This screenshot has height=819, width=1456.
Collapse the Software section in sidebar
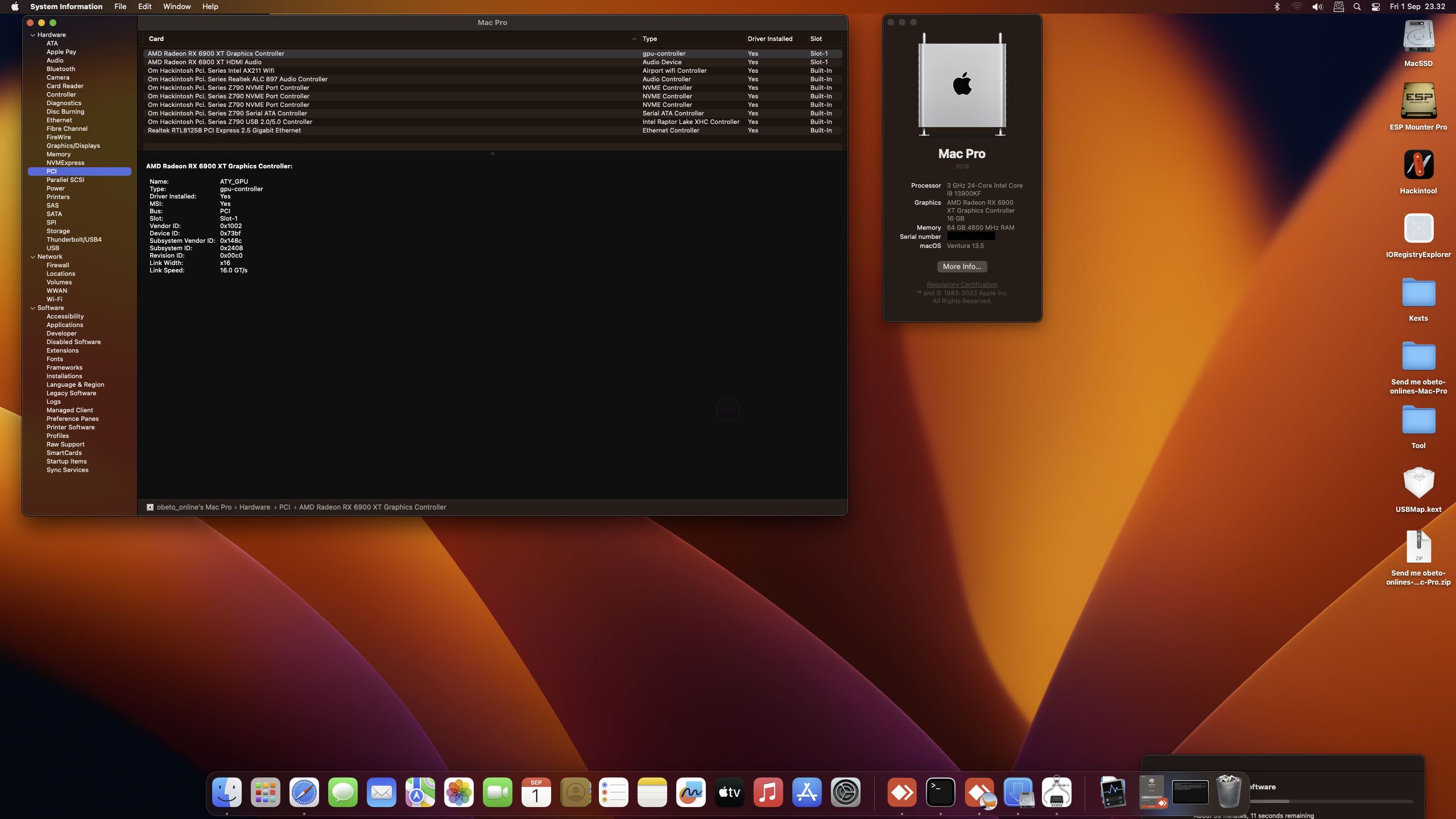click(x=33, y=308)
